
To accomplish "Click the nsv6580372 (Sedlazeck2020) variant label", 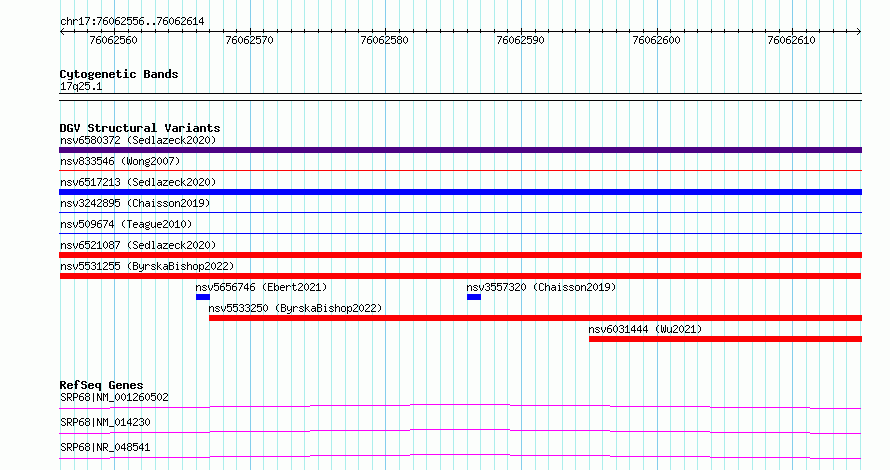I will (x=138, y=140).
